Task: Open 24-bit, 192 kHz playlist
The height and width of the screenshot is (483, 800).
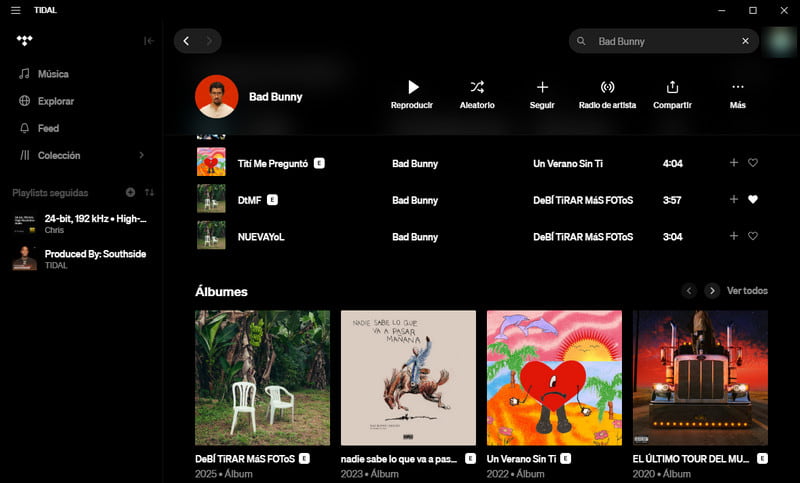Action: pyautogui.click(x=81, y=223)
